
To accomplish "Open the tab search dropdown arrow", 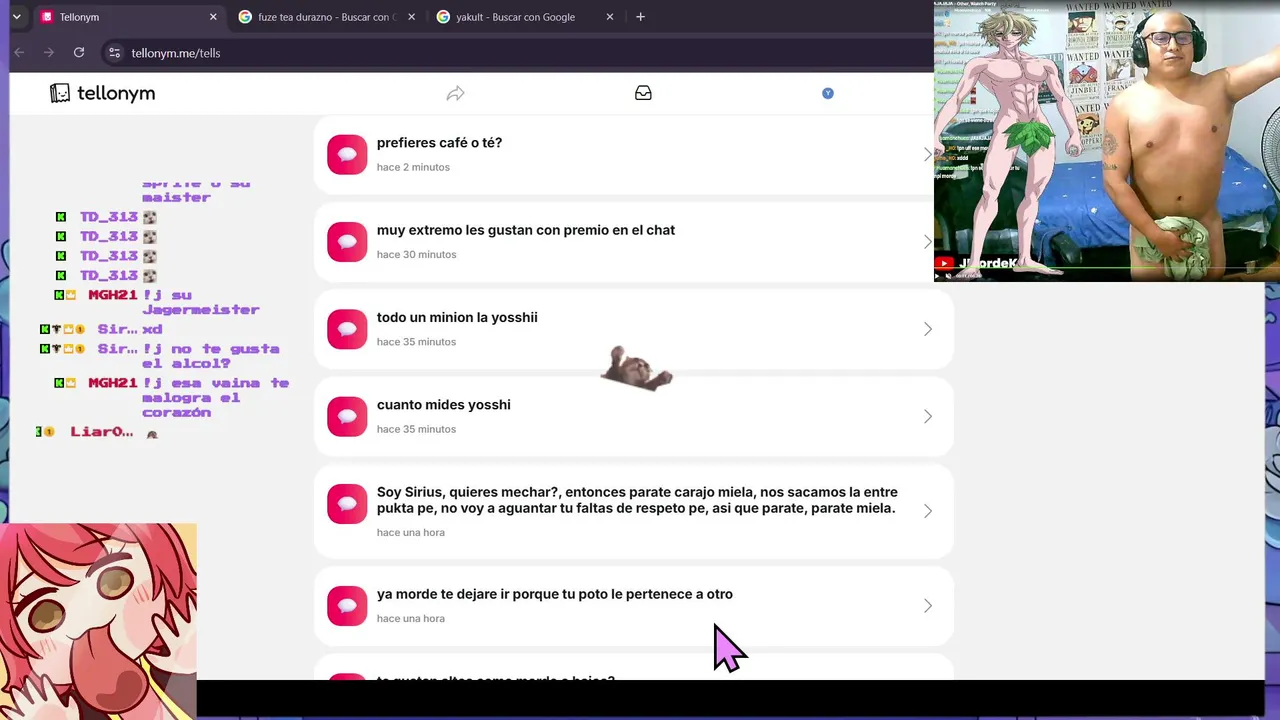I will click(x=16, y=17).
